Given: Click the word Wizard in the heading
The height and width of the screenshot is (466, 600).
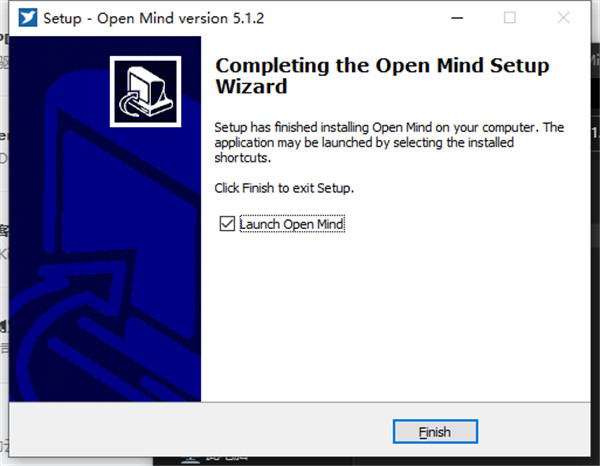Looking at the screenshot, I should tap(251, 86).
